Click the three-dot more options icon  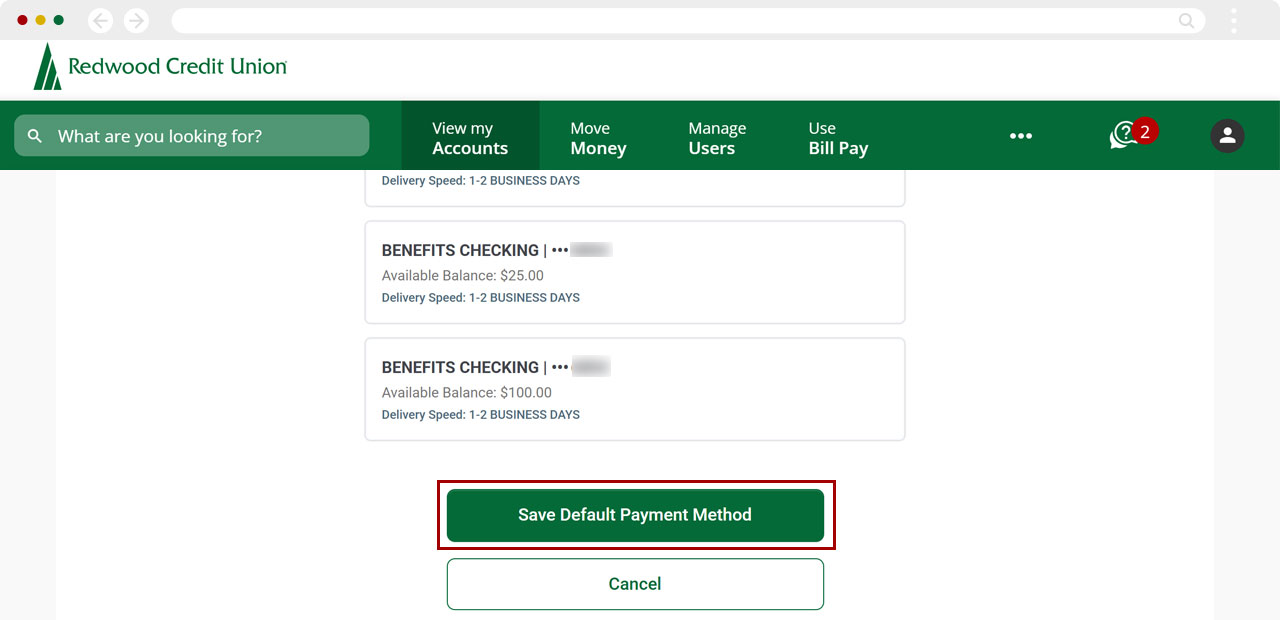[x=1020, y=136]
